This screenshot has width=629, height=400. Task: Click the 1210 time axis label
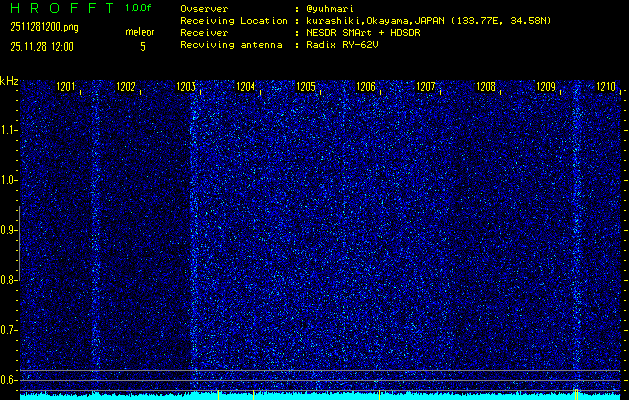[606, 86]
